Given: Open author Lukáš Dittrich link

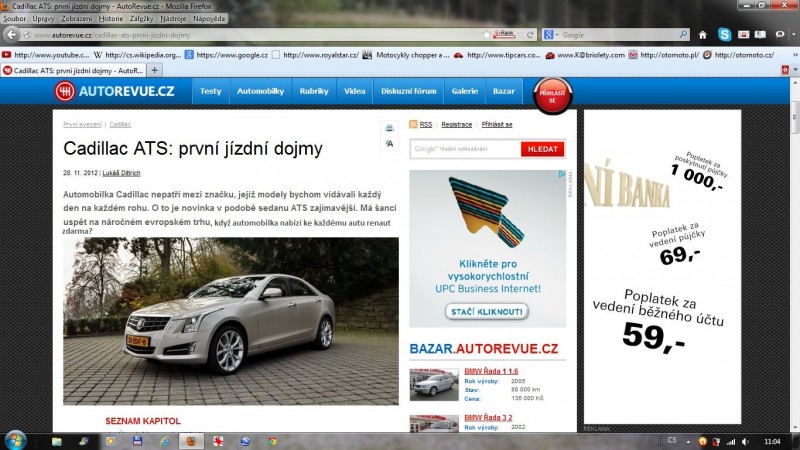Looking at the screenshot, I should 121,173.
